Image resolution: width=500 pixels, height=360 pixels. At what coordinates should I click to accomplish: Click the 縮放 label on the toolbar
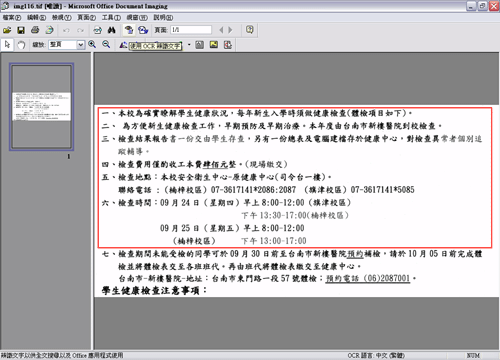[39, 45]
